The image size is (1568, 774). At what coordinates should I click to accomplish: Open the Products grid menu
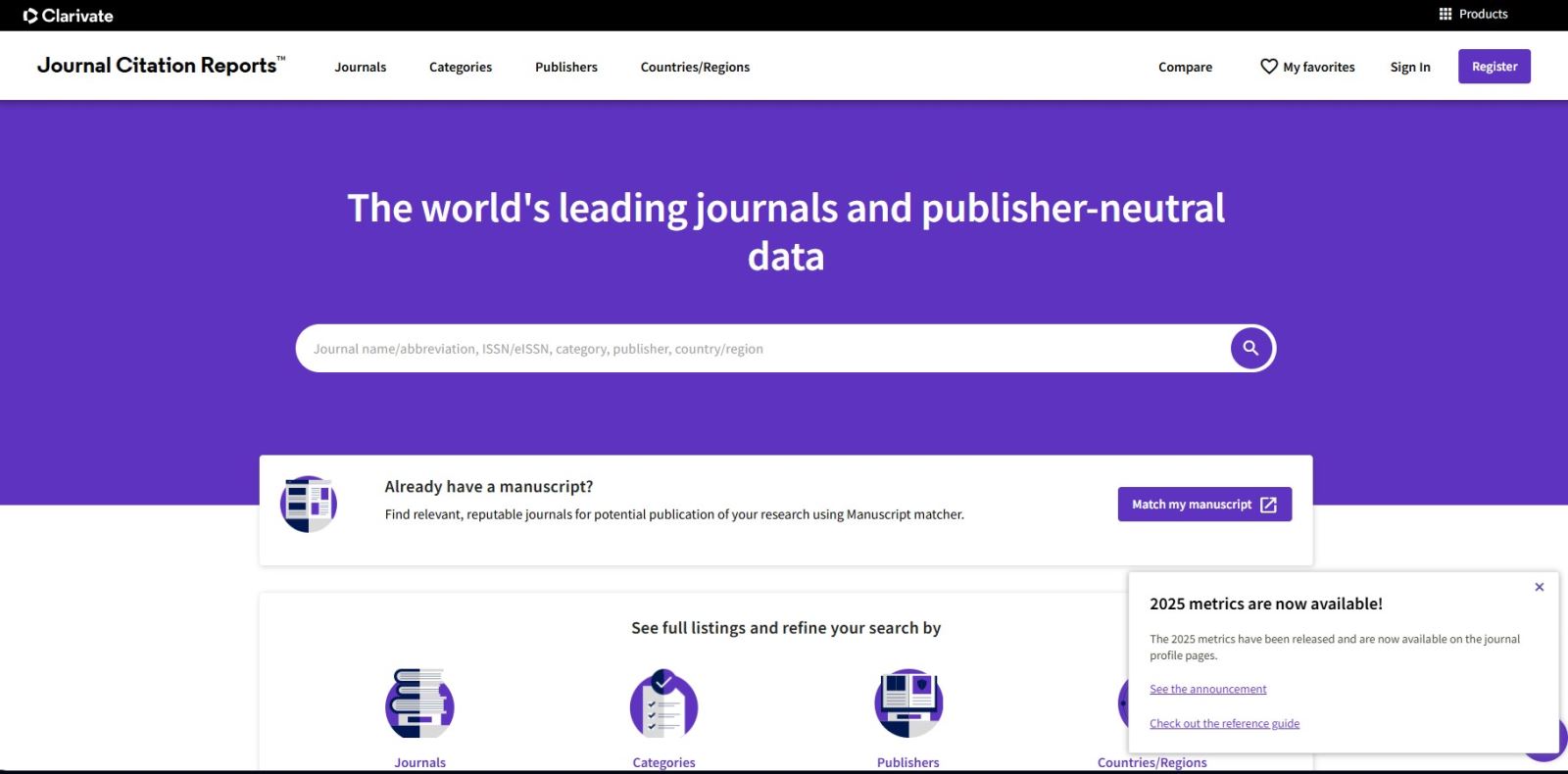(x=1473, y=14)
